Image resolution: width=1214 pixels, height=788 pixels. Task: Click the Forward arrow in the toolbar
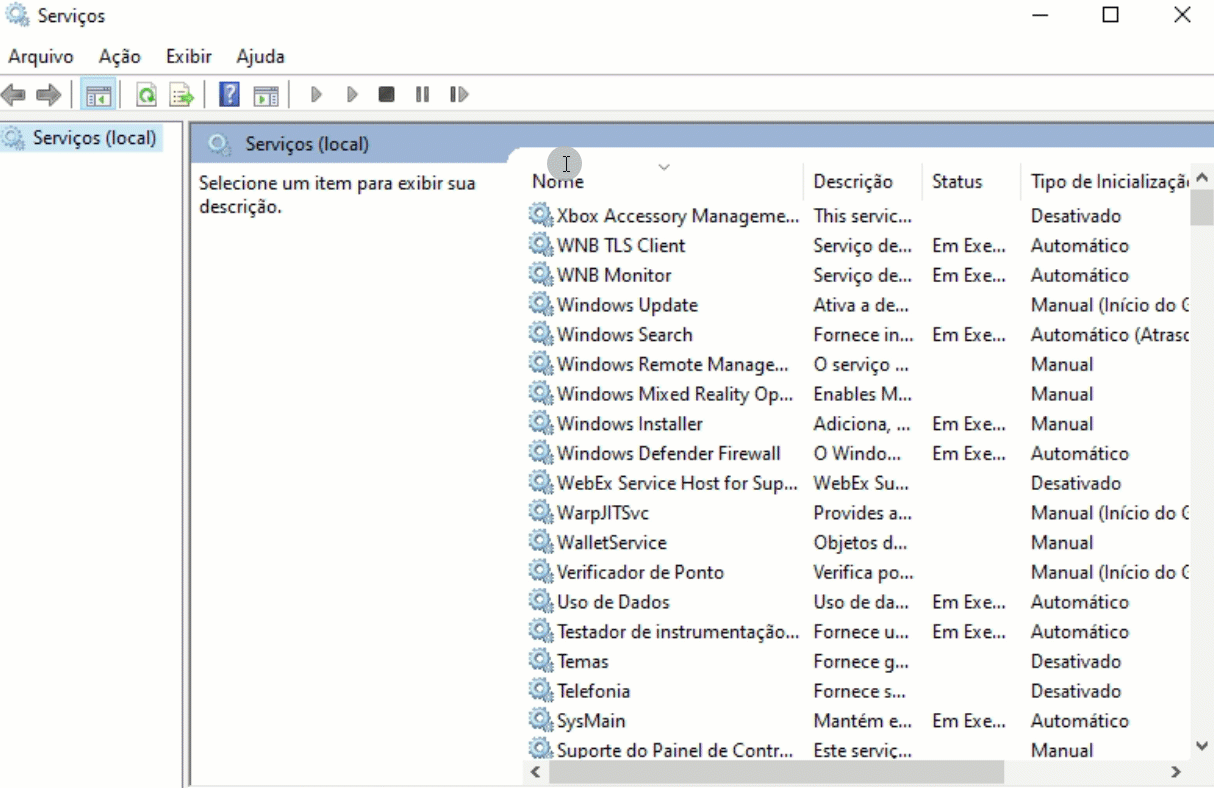click(x=47, y=95)
